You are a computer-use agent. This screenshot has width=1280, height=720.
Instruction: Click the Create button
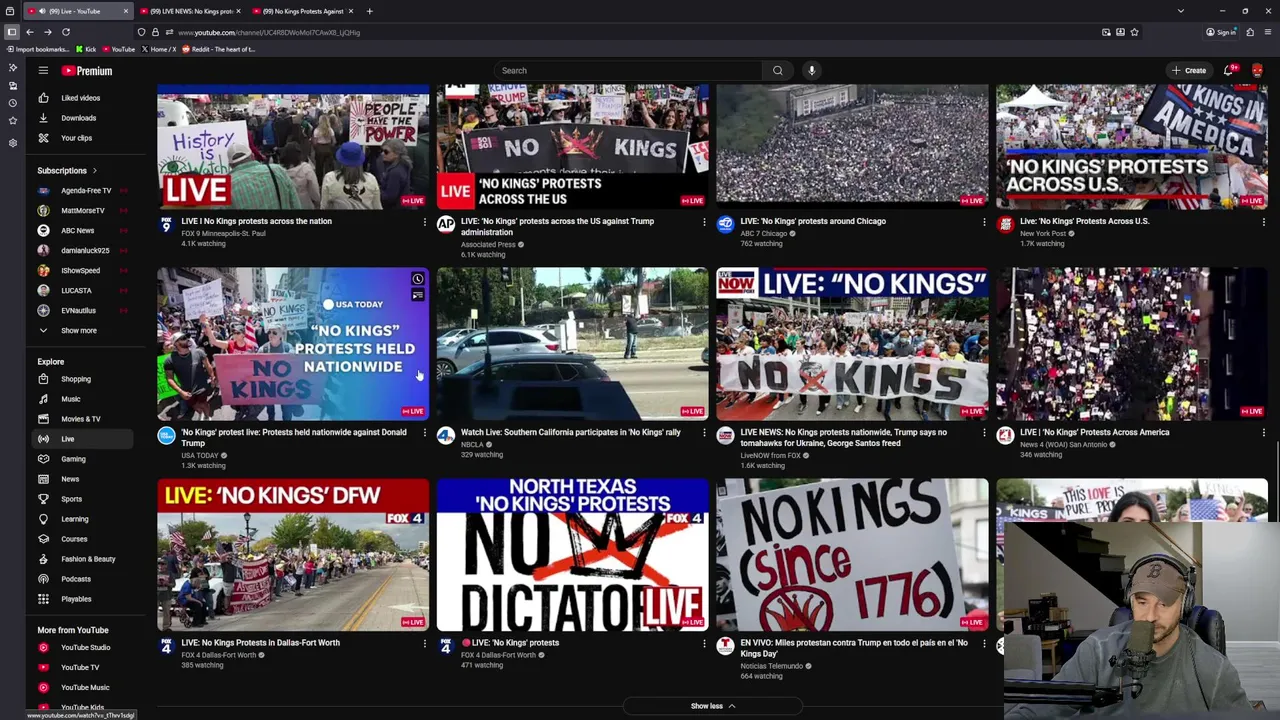(1189, 71)
